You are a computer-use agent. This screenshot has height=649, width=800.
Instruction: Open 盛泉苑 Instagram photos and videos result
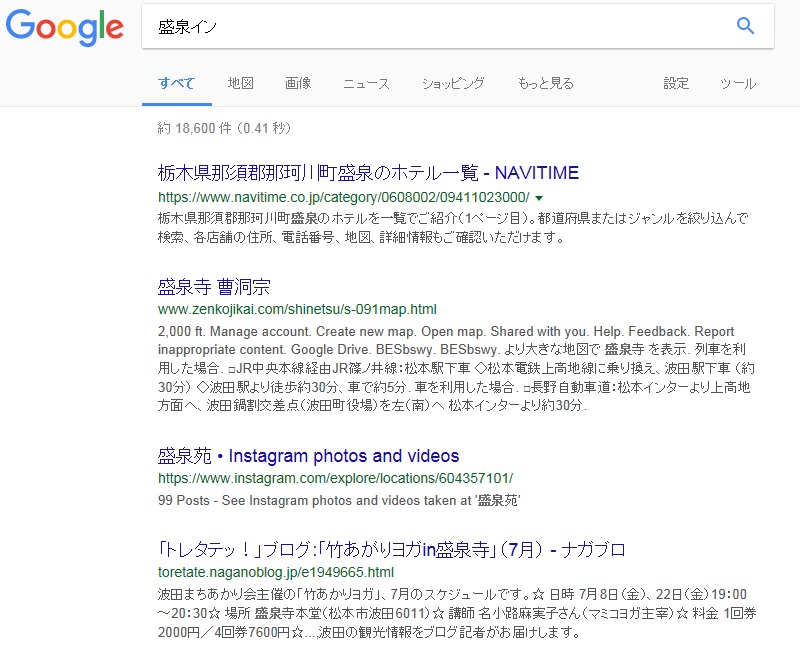[308, 456]
